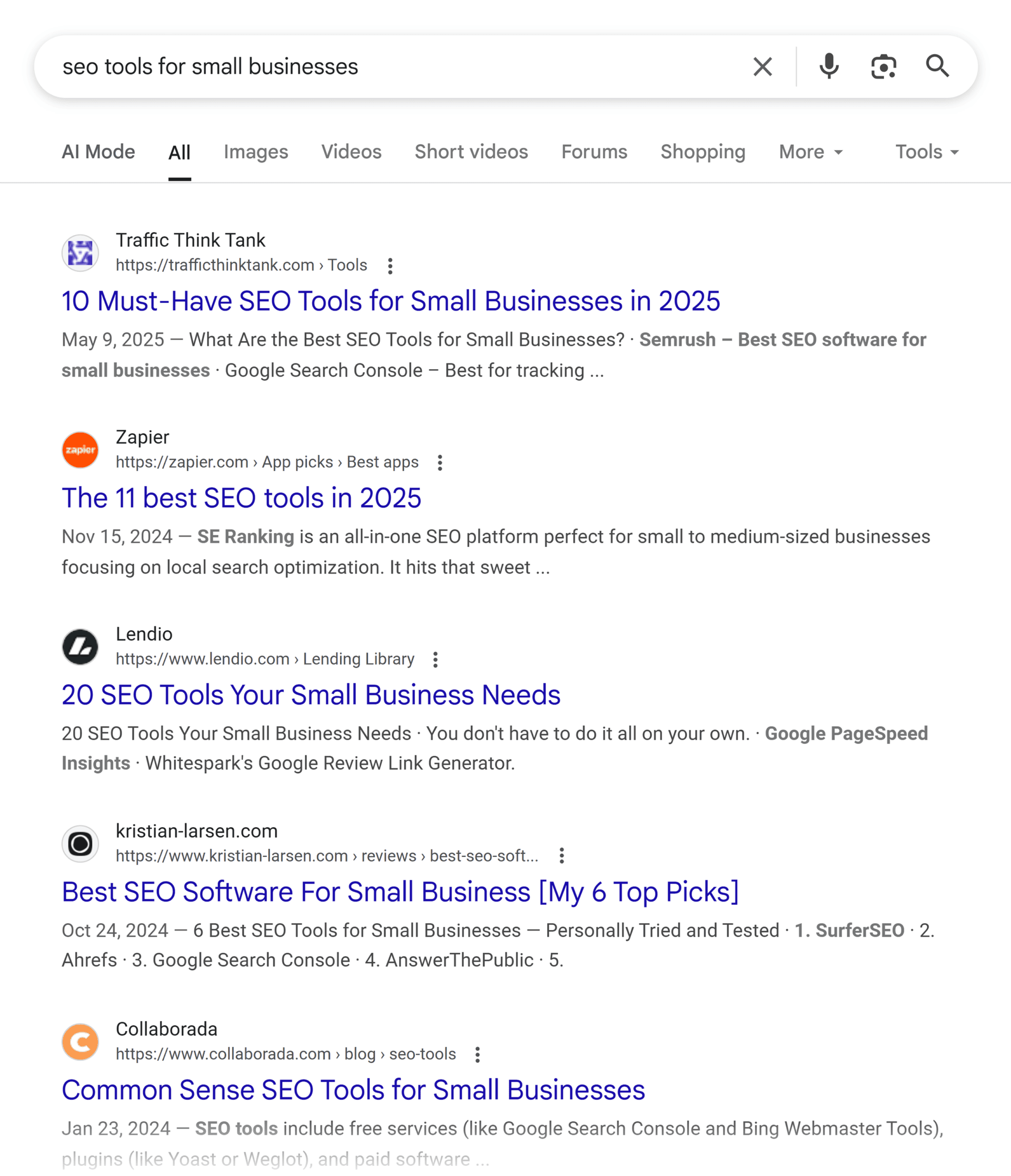Image resolution: width=1011 pixels, height=1176 pixels.
Task: Click the magnifying glass search button
Action: [x=937, y=66]
